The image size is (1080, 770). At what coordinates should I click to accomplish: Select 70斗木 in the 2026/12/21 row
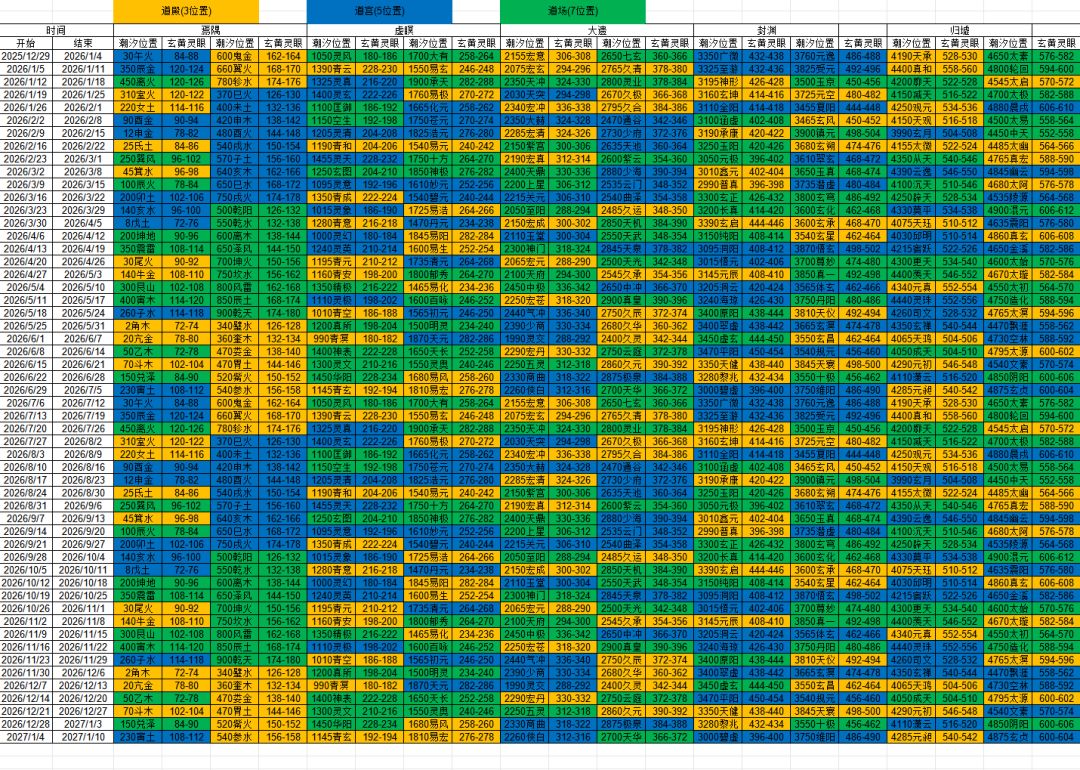[138, 711]
